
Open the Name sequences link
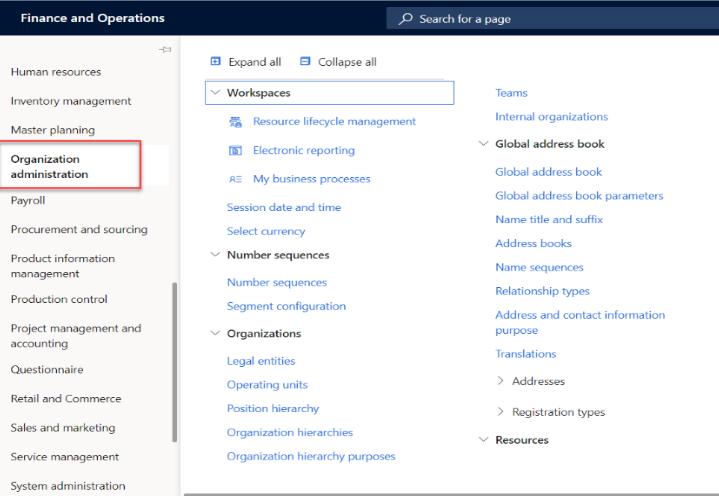tap(539, 267)
